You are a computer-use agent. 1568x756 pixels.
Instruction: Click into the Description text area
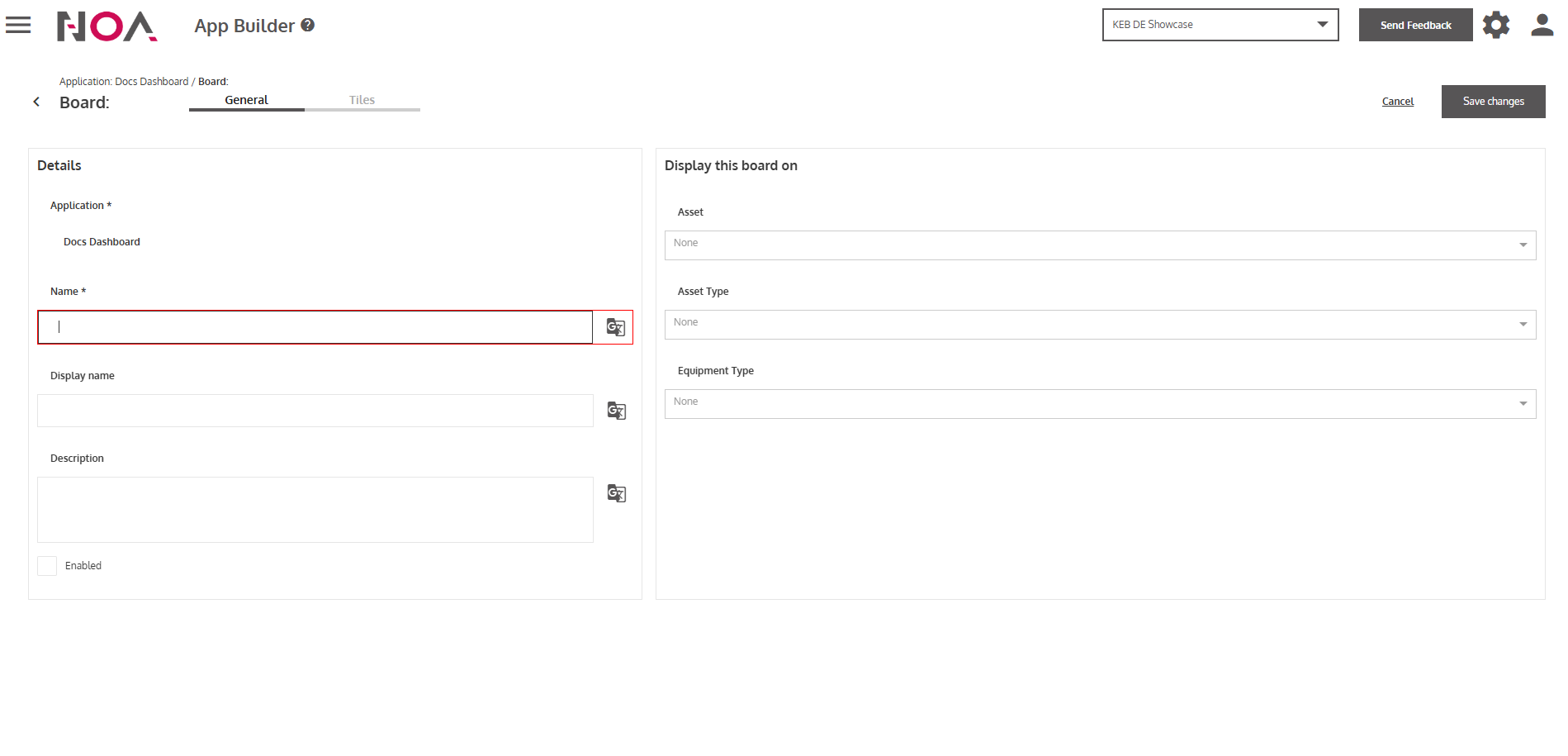(x=315, y=509)
